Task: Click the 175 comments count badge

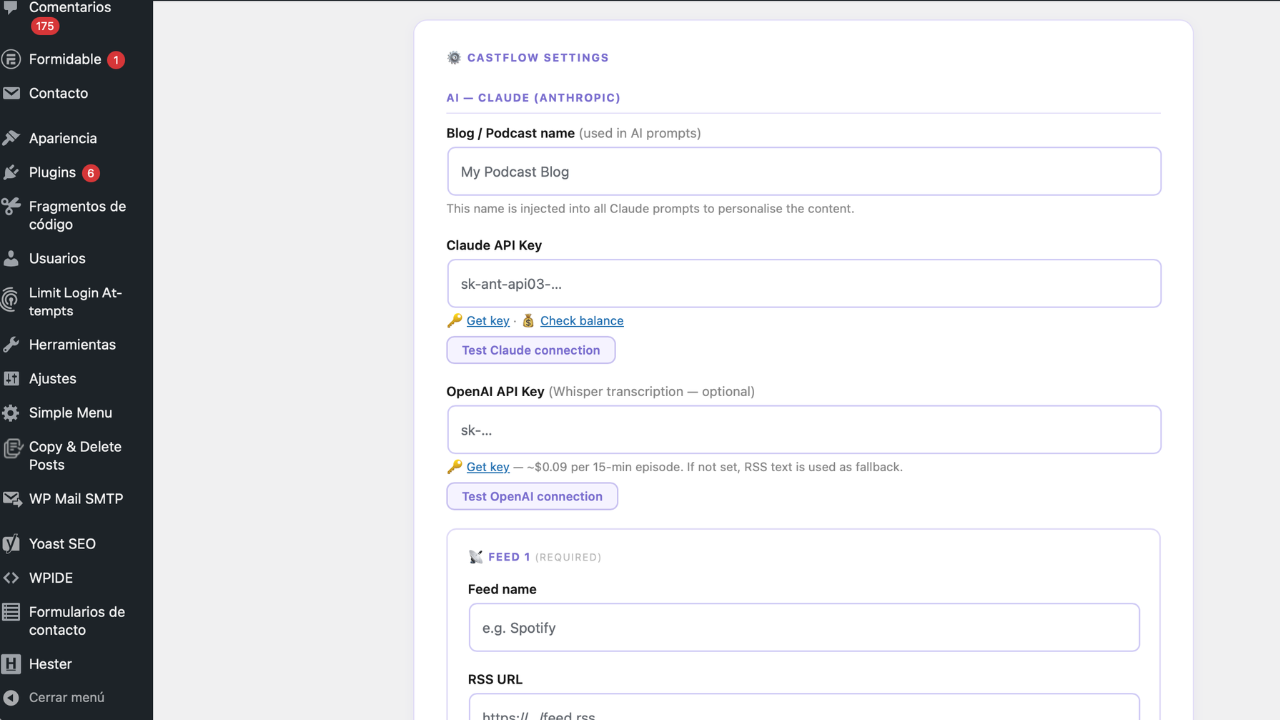Action: 45,26
